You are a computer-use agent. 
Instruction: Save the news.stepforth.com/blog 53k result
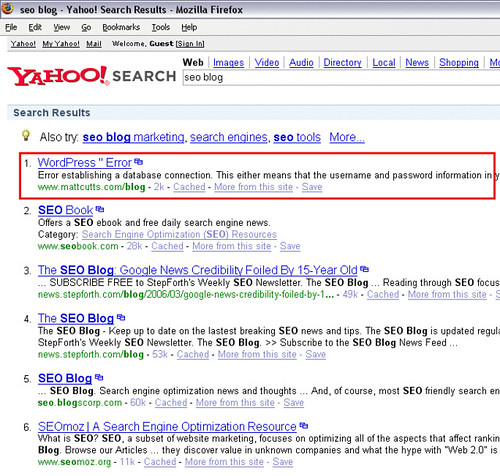tap(315, 354)
